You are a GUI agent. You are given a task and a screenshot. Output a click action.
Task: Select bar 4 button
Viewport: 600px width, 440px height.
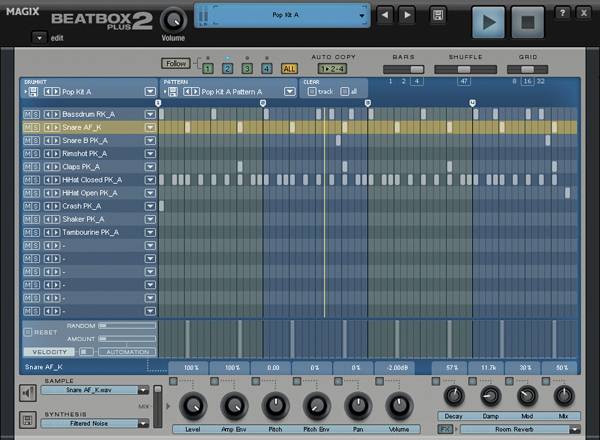point(267,68)
